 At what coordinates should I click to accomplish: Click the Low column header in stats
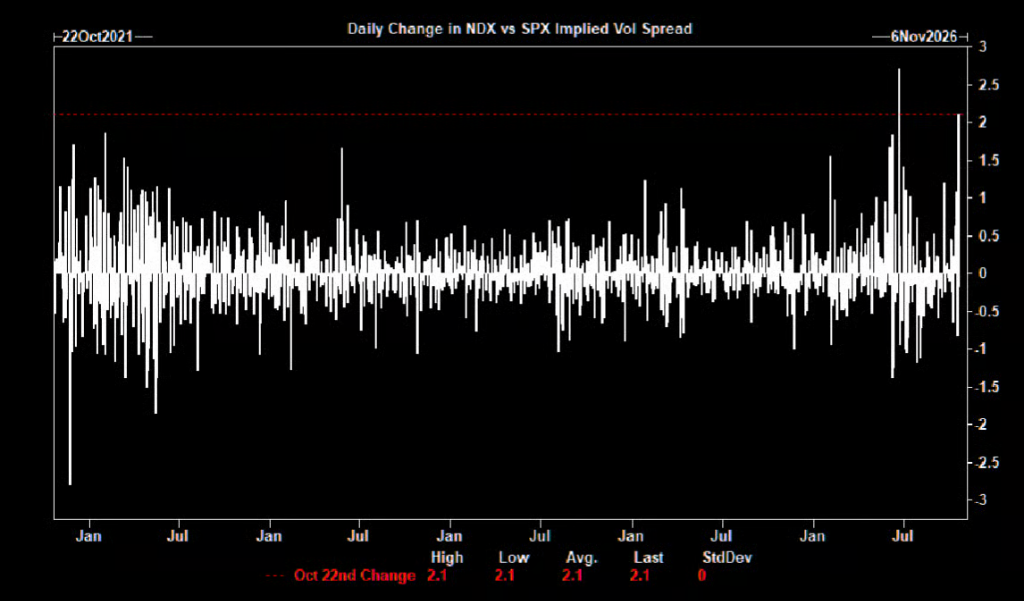click(514, 557)
